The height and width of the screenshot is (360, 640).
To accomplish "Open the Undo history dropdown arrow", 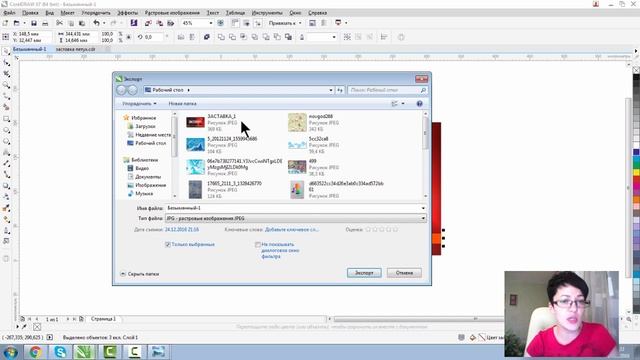I will tap(104, 23).
